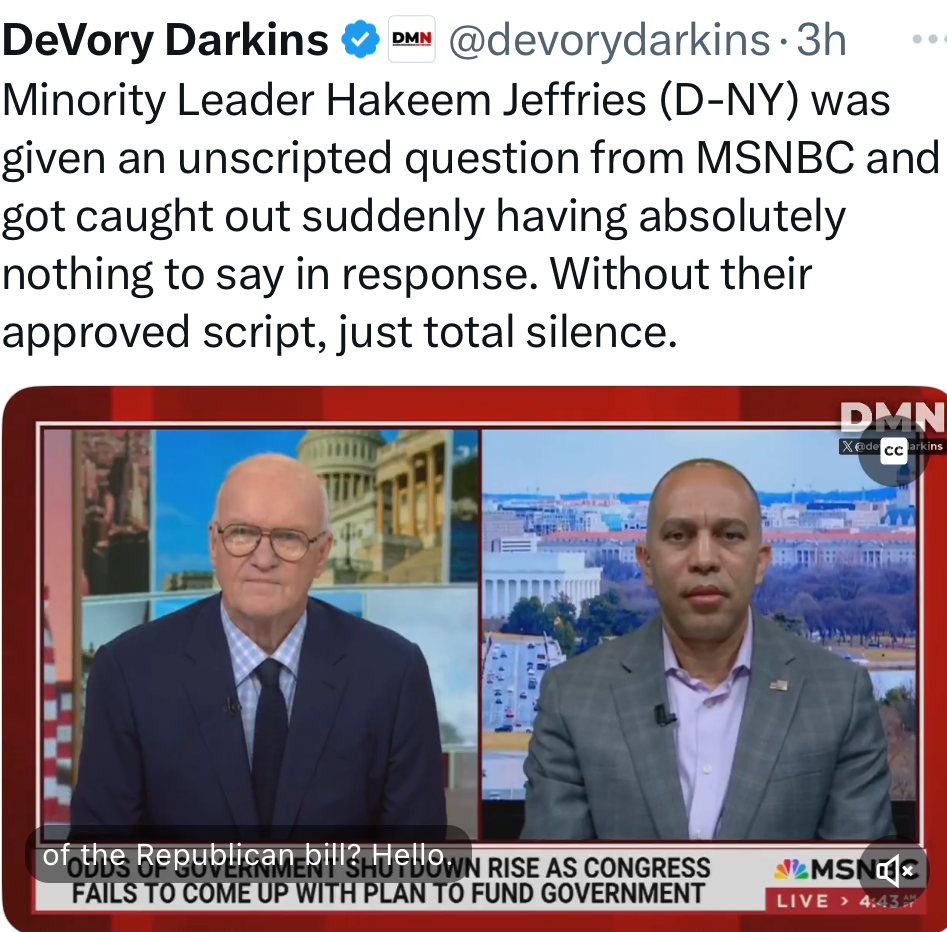Viewport: 947px width, 932px height.
Task: Open the DeVory Darkins profile name
Action: pos(165,40)
